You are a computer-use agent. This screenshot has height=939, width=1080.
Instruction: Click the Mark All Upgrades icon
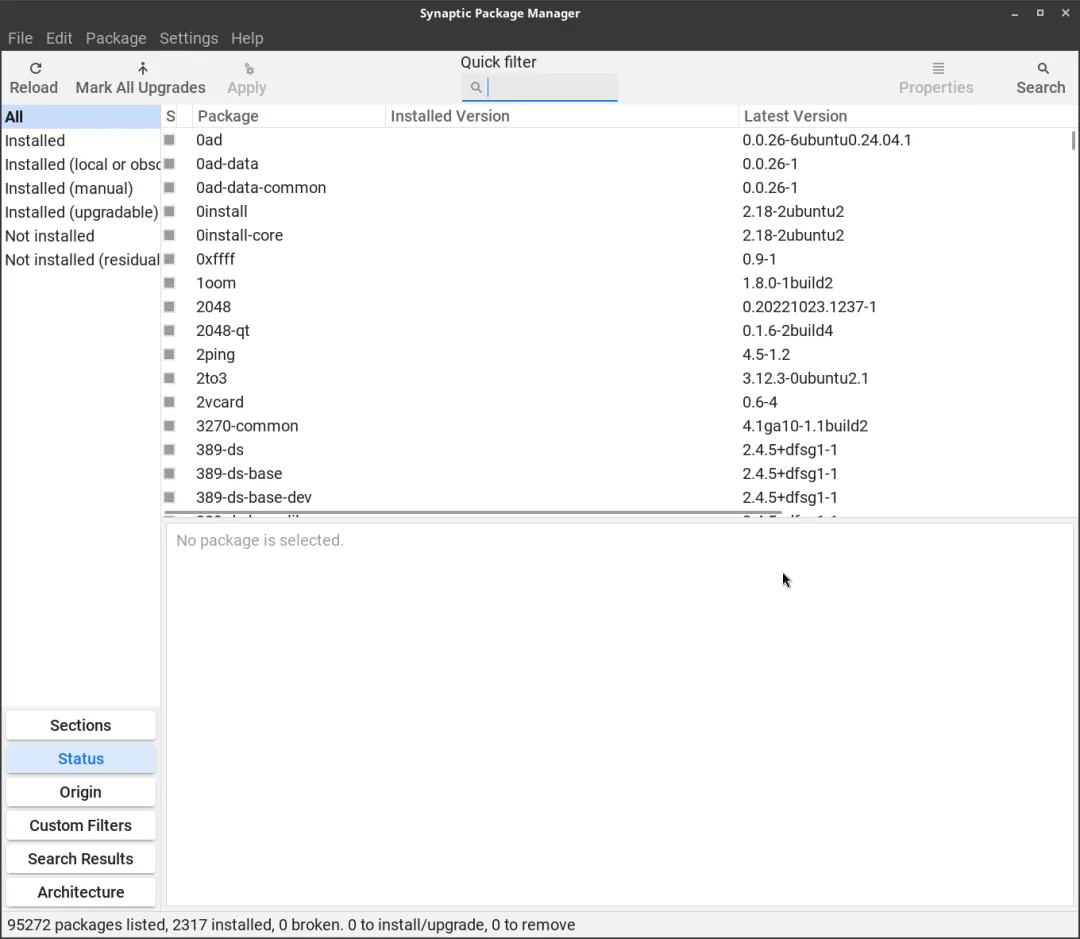[143, 68]
